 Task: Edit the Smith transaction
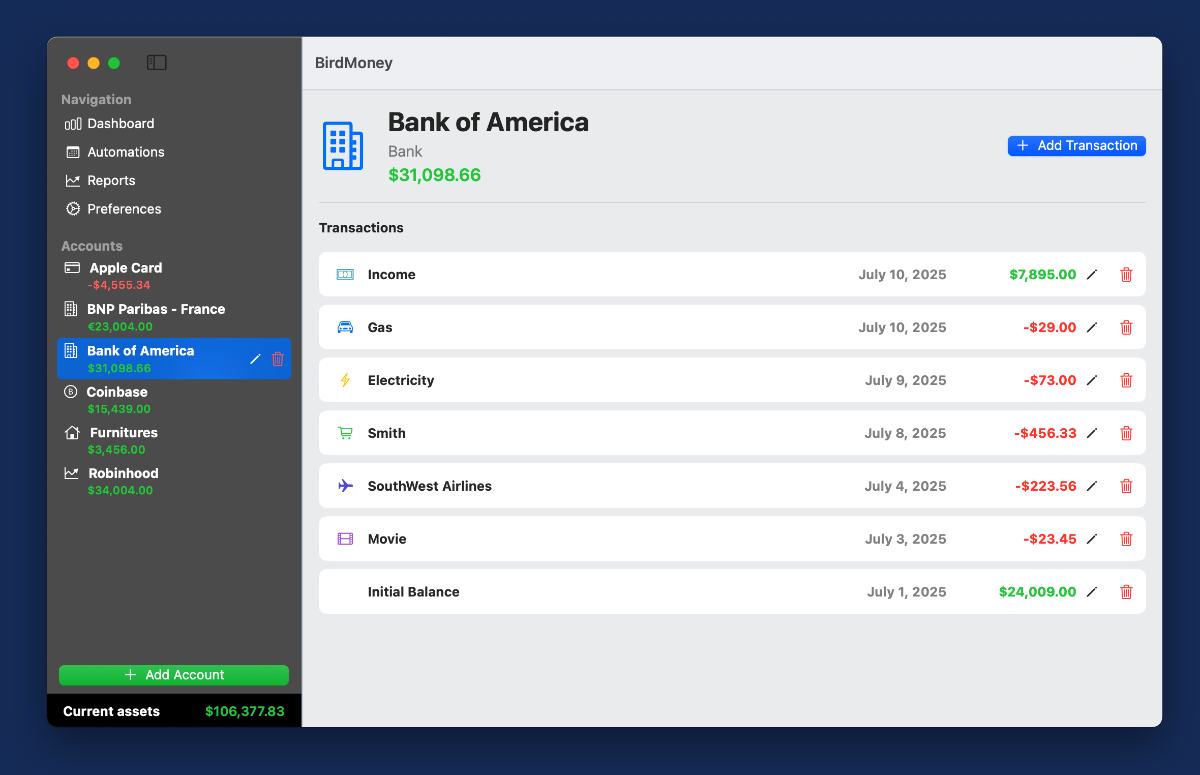coord(1092,433)
